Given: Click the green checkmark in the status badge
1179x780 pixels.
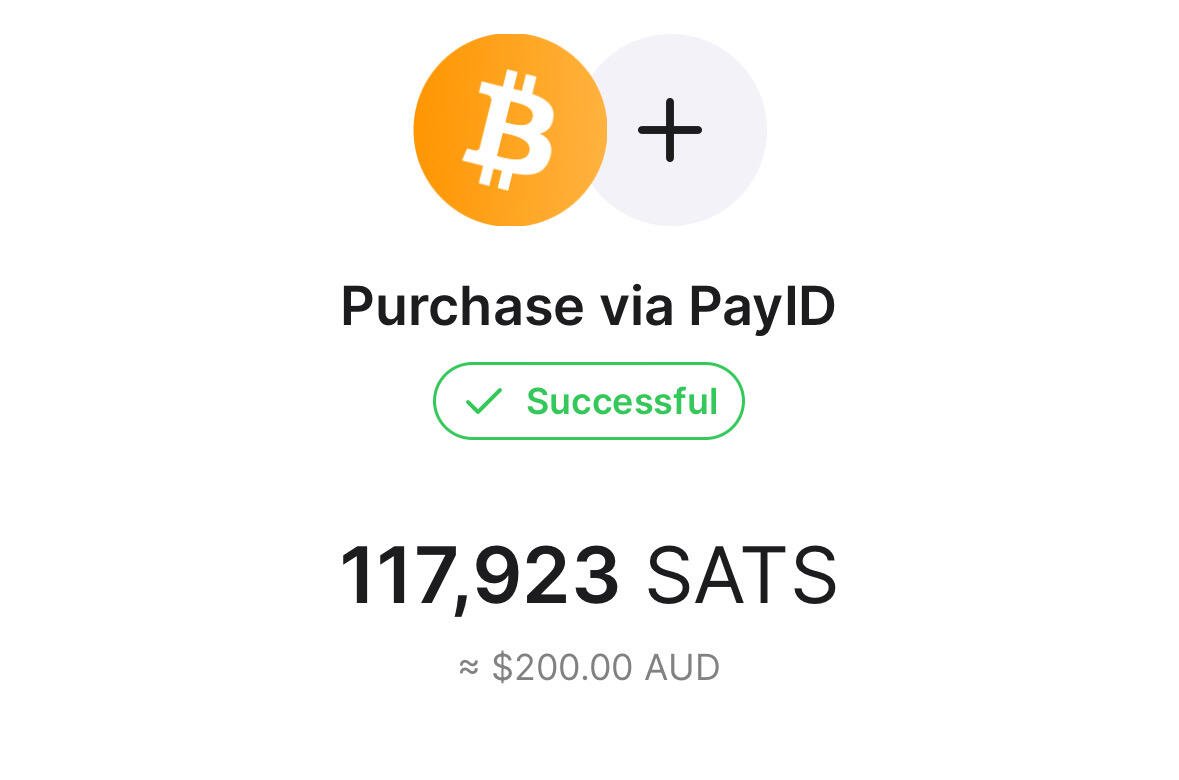Looking at the screenshot, I should (483, 401).
